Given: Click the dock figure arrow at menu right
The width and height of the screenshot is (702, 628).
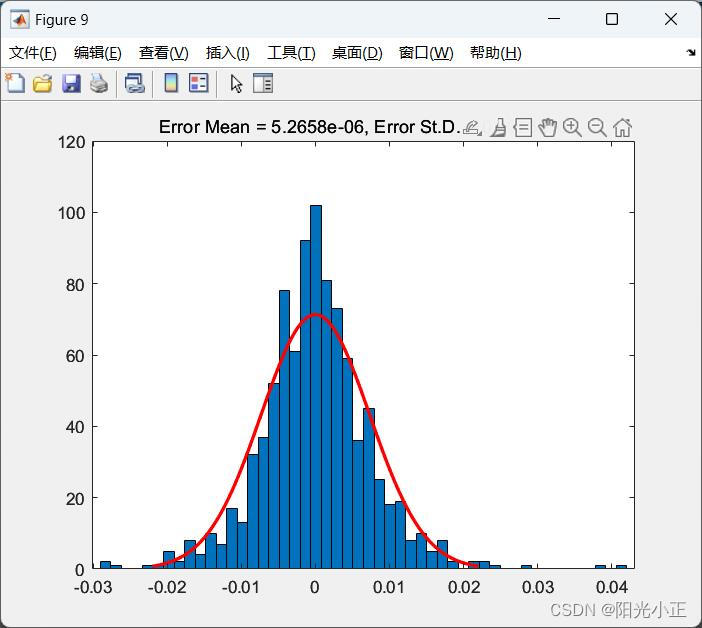Looking at the screenshot, I should [x=691, y=53].
